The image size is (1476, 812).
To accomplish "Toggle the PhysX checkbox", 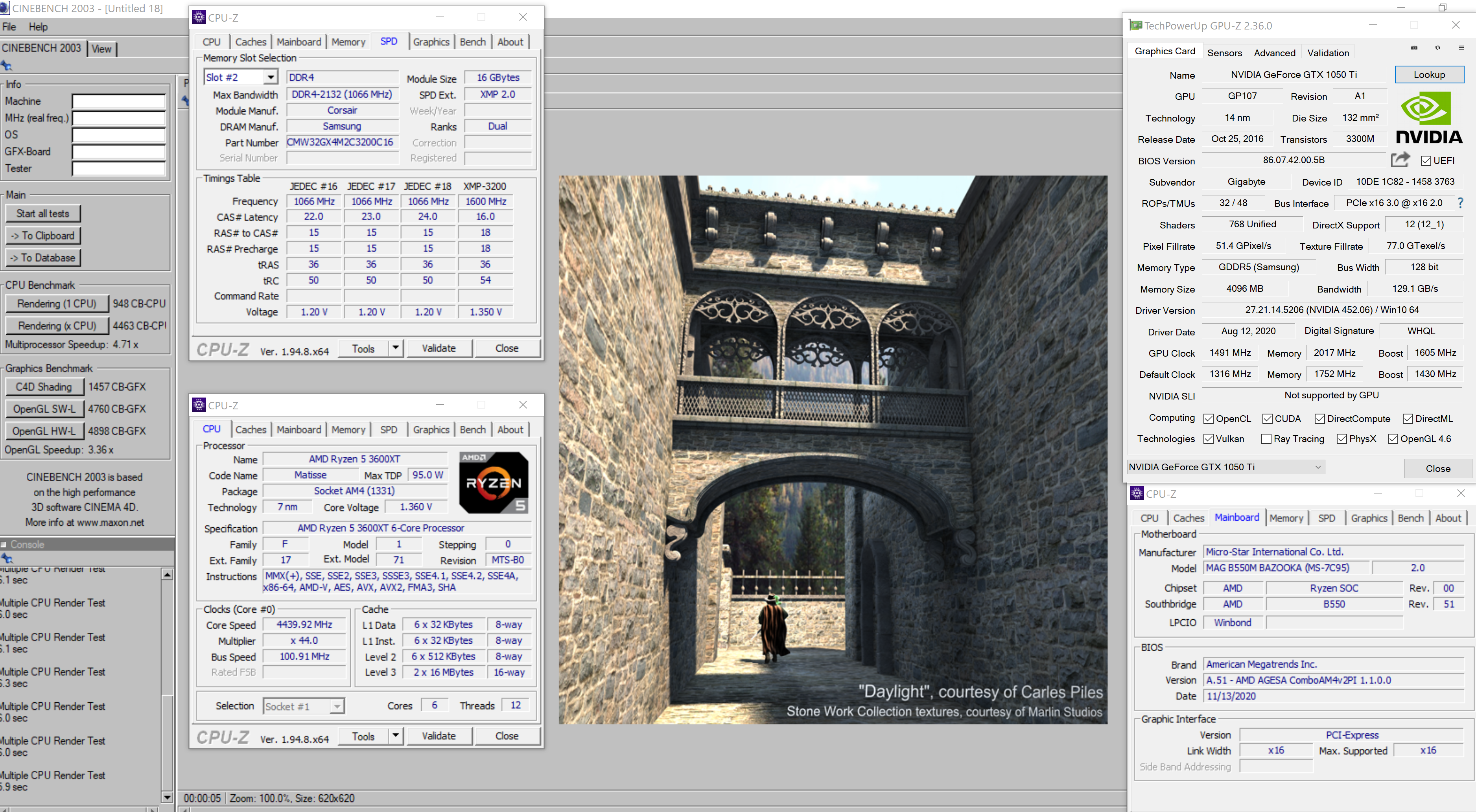I will [1341, 439].
